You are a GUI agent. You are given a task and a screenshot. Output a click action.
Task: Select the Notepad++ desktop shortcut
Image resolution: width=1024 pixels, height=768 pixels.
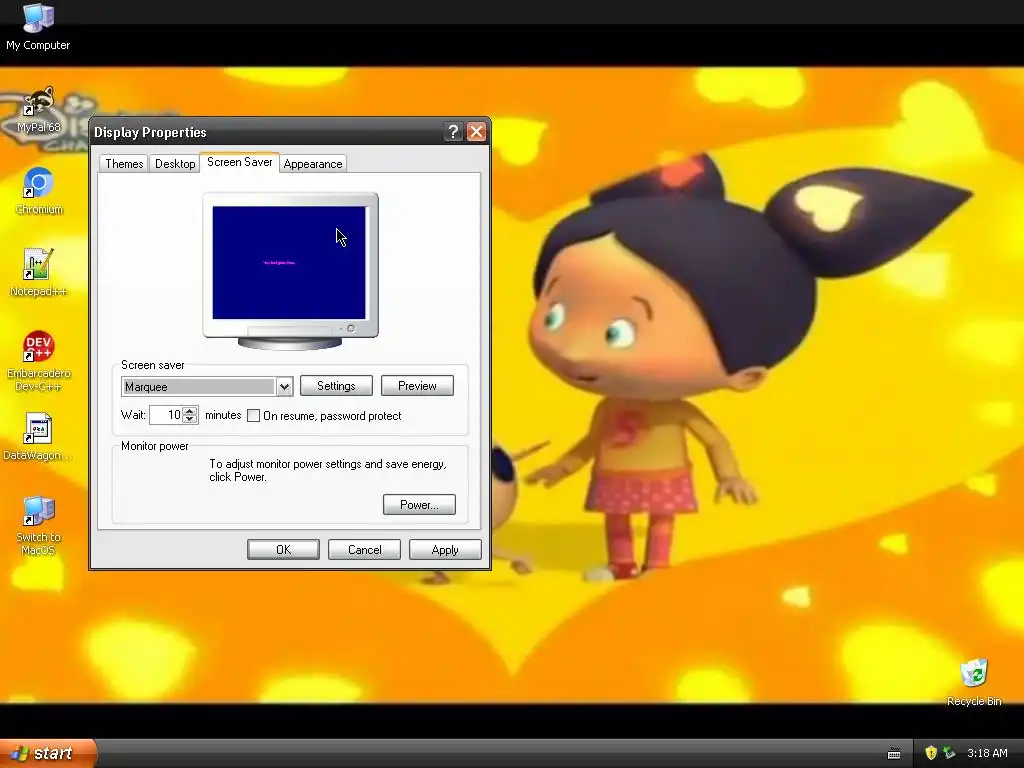38,272
